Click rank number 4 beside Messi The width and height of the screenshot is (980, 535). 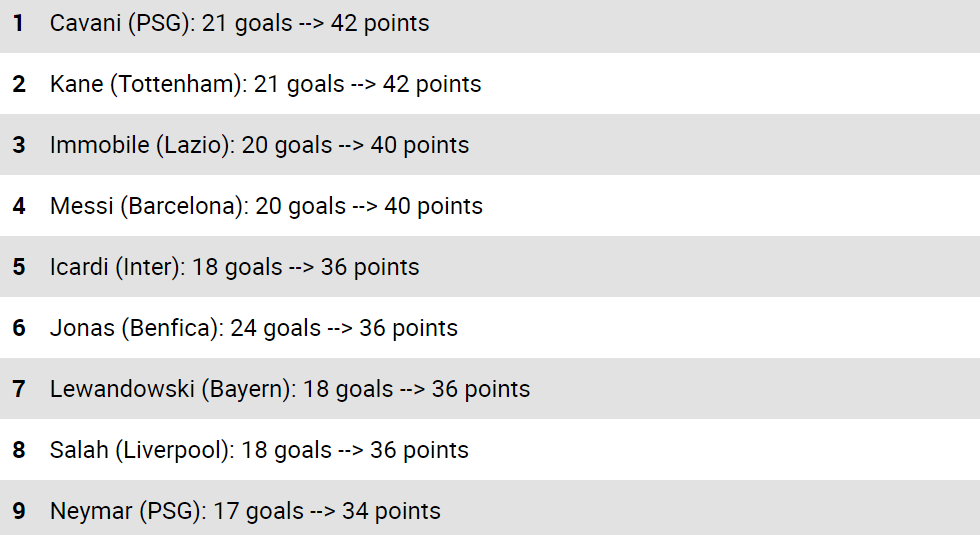pos(19,206)
